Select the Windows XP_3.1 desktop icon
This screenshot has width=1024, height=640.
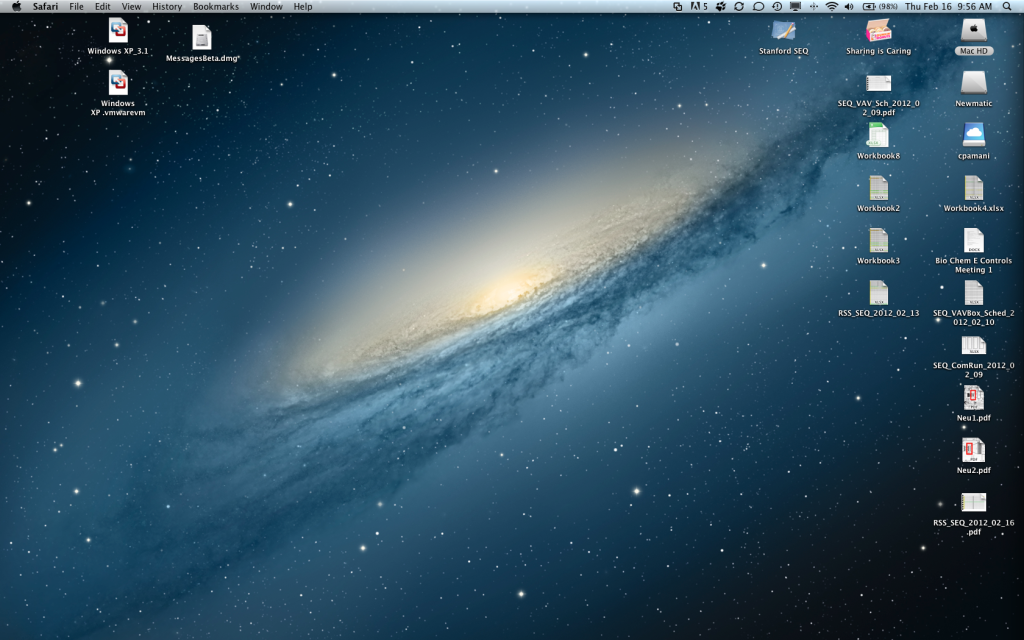118,30
